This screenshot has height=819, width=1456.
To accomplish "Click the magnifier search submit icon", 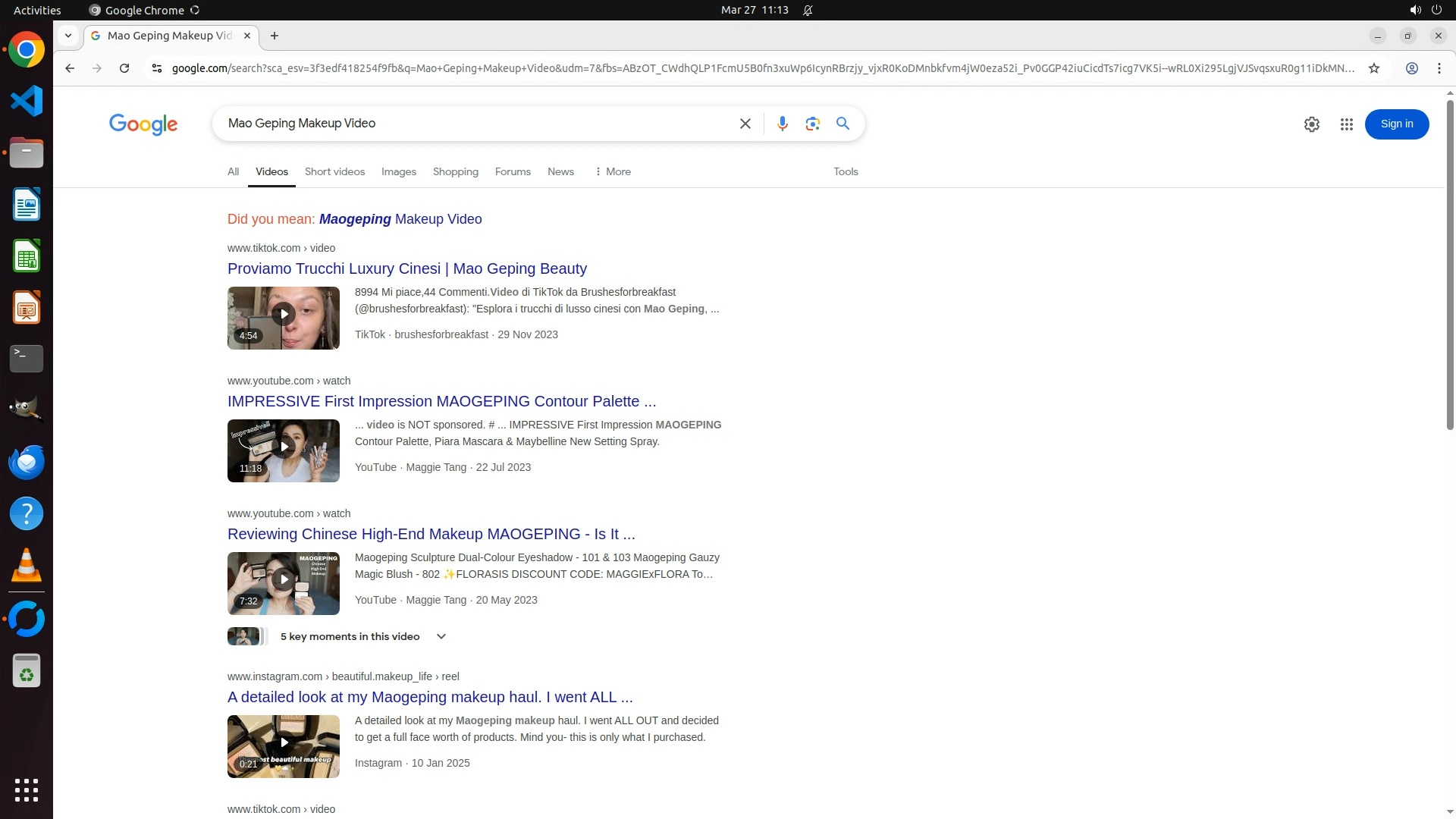I will 843,124.
